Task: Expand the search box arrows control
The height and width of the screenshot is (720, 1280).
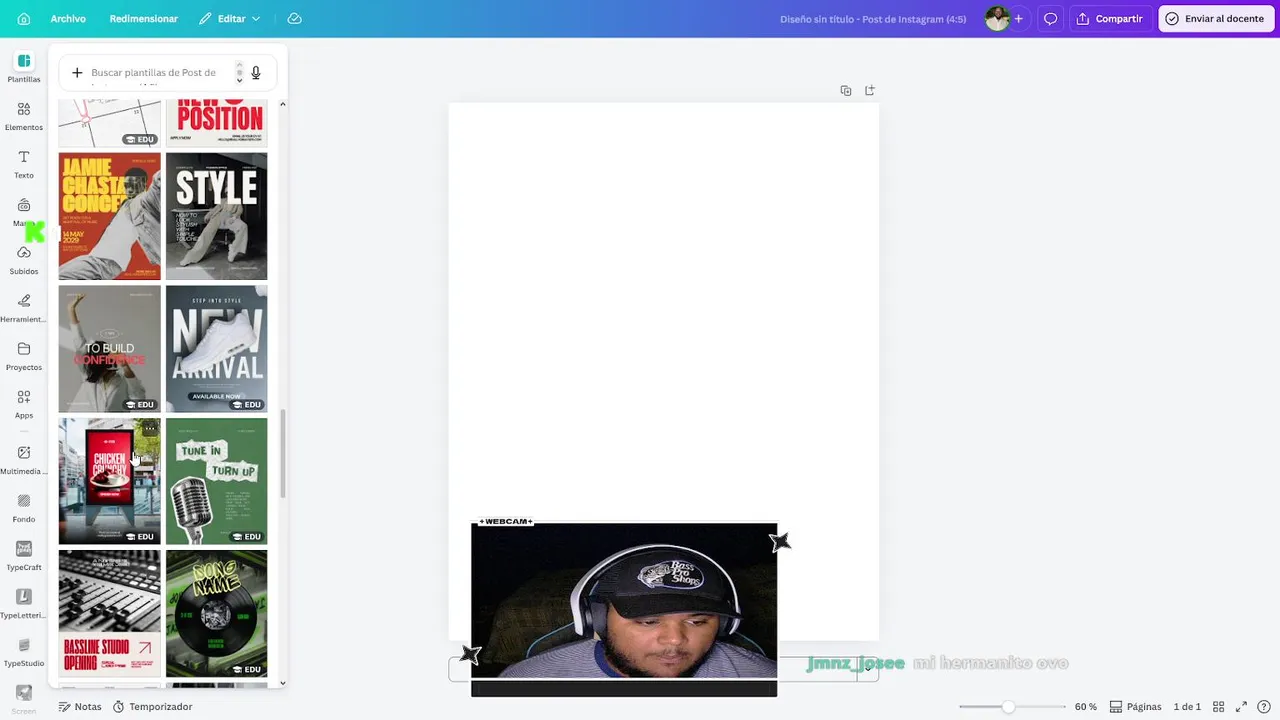Action: coord(239,73)
